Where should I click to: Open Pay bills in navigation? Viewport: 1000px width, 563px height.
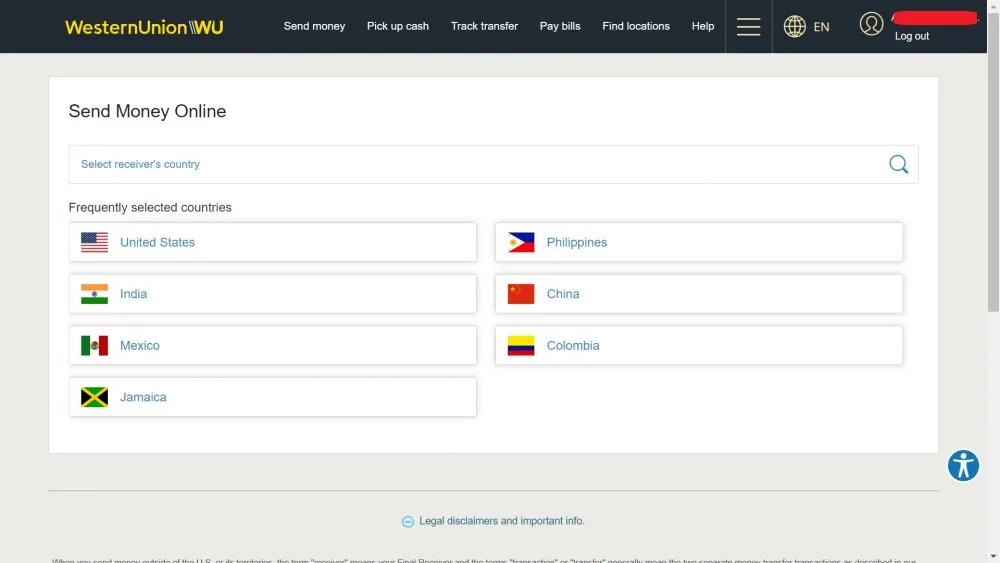pyautogui.click(x=560, y=26)
